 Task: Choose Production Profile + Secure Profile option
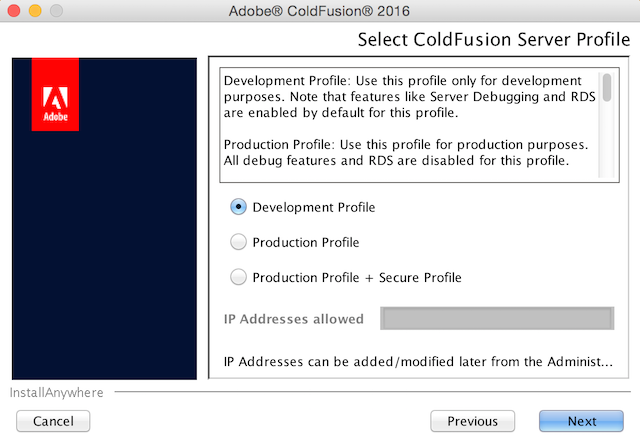click(238, 277)
